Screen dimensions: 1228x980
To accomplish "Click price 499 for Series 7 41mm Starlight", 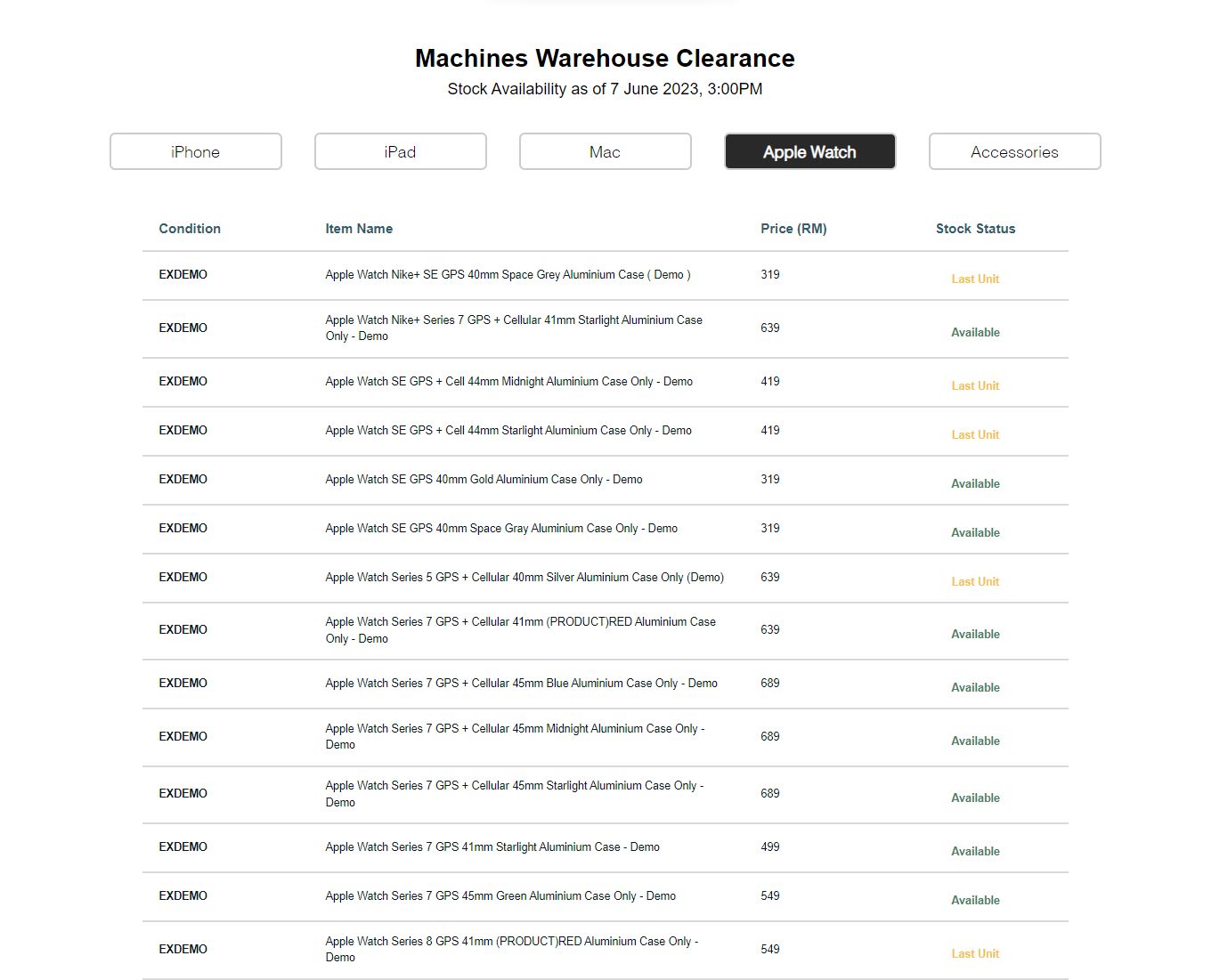I will (770, 846).
